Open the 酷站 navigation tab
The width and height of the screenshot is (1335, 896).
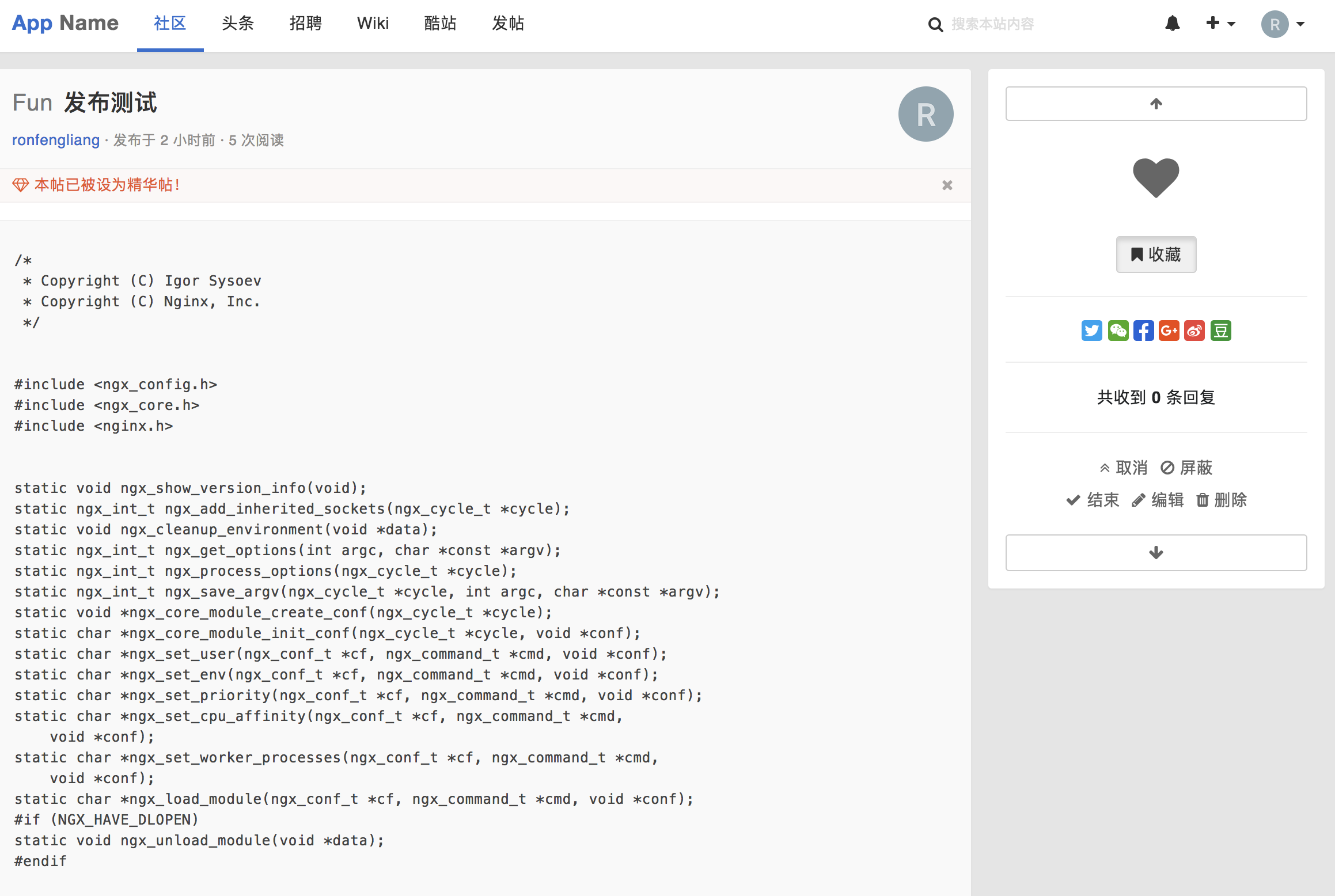point(440,24)
